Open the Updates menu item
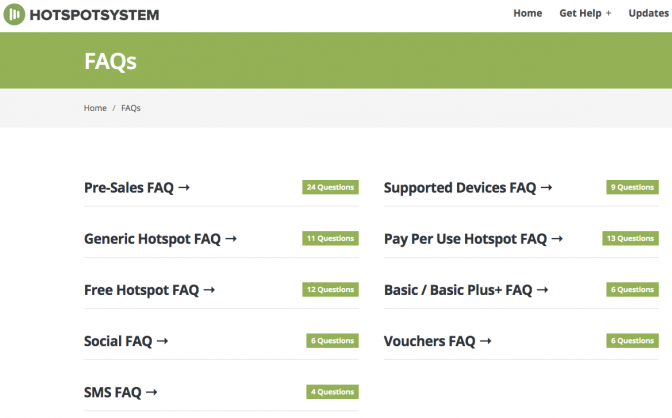 [x=649, y=13]
